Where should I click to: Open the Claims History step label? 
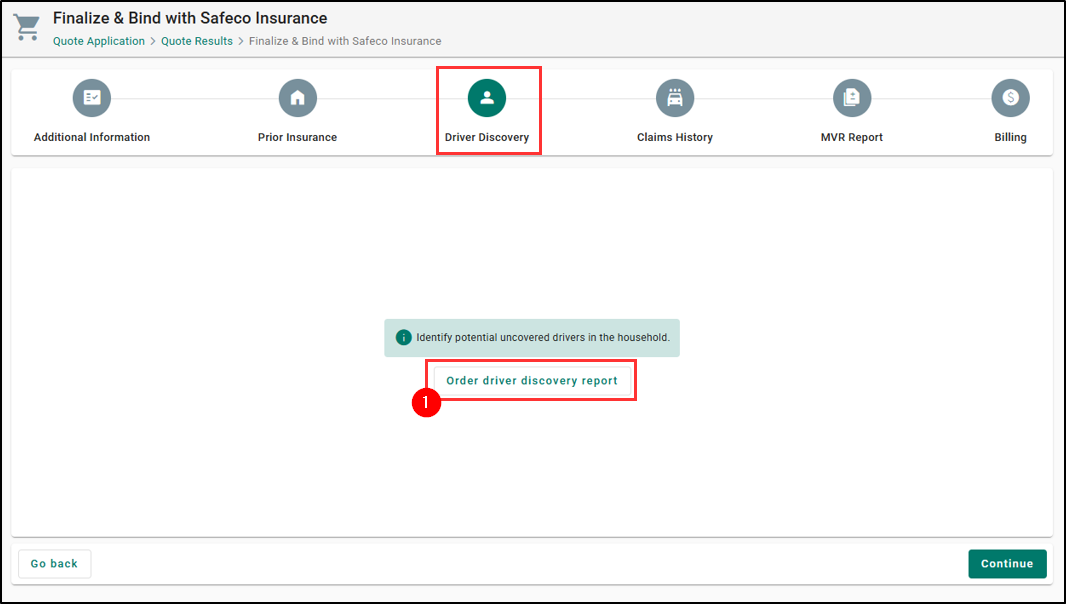[x=675, y=137]
